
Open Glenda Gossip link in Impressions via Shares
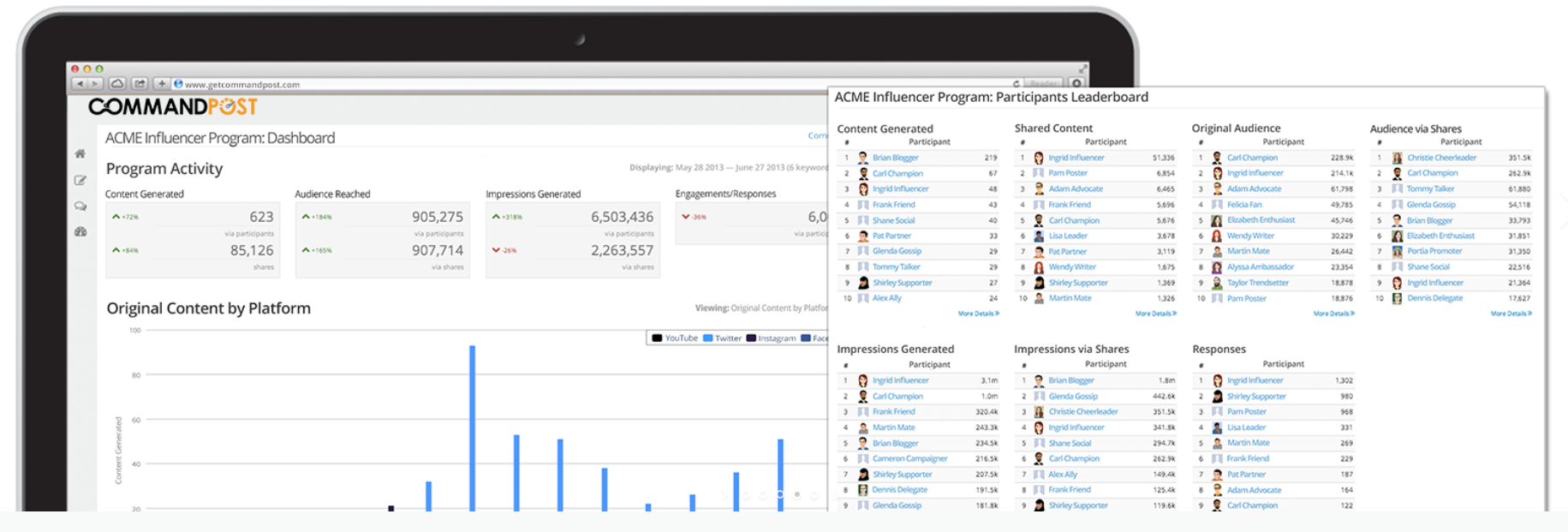[1073, 396]
